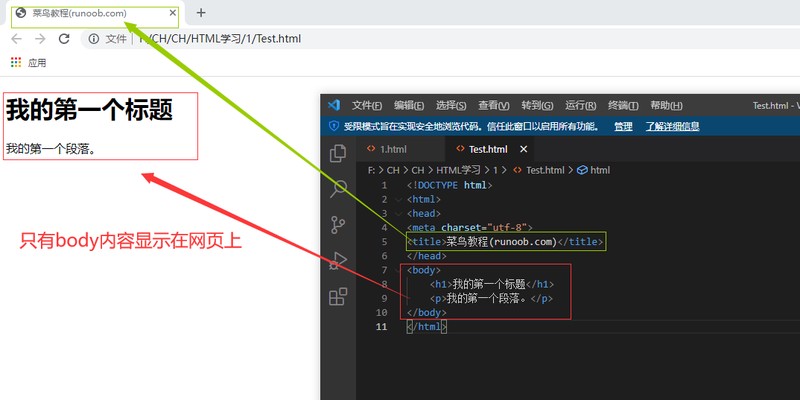The image size is (800, 400).
Task: Open the 应用 apps shortcut in bookmarks bar
Action: 29,63
